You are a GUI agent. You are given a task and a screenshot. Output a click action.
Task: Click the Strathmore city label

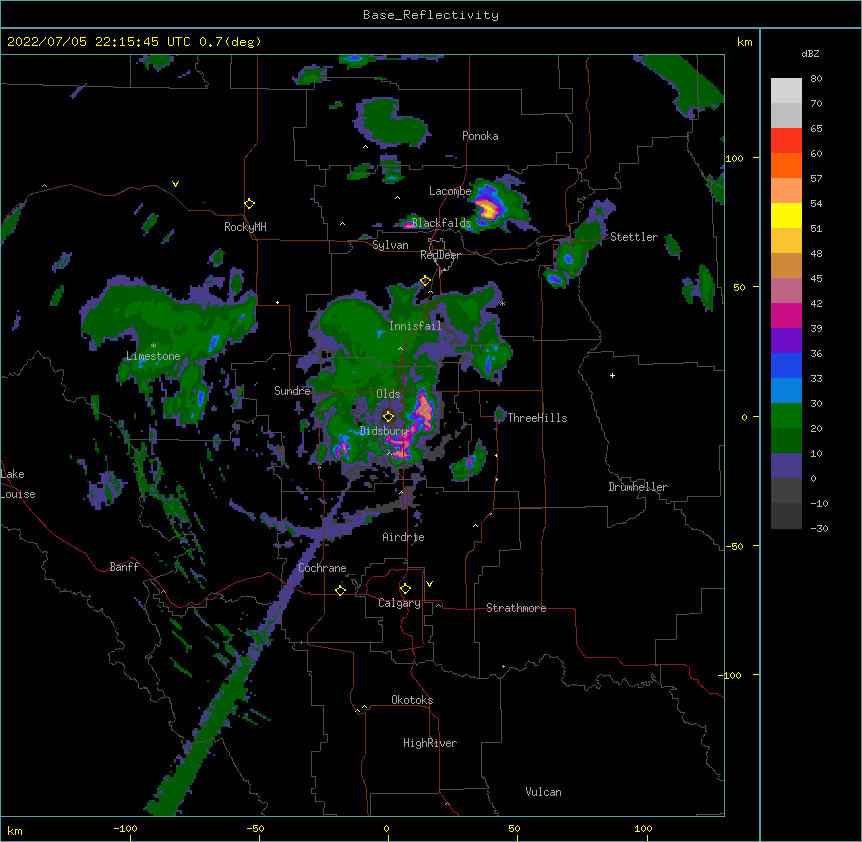click(516, 608)
